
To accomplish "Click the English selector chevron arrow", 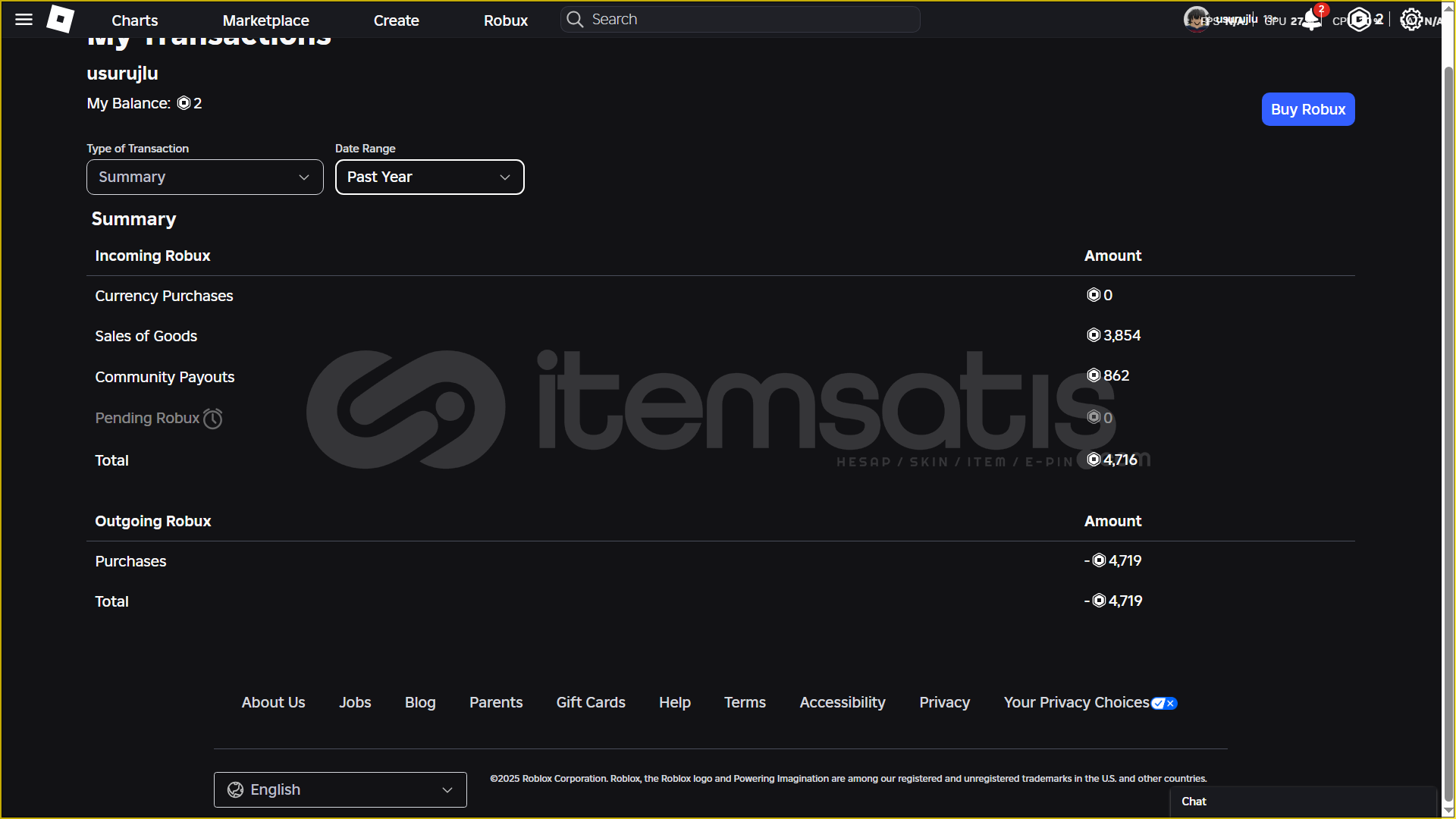I will [x=447, y=790].
